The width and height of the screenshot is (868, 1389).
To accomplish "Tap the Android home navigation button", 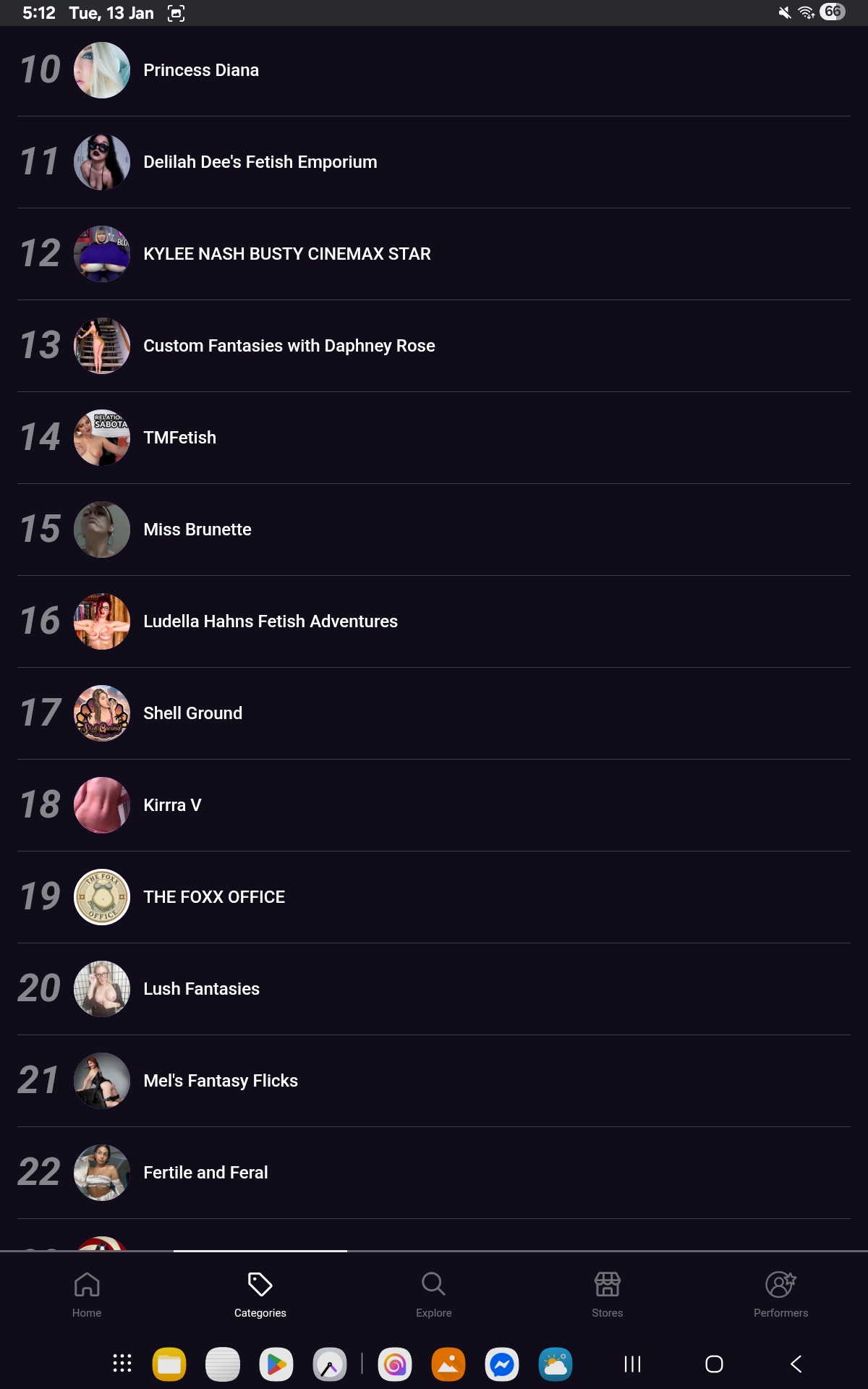I will (x=714, y=1364).
